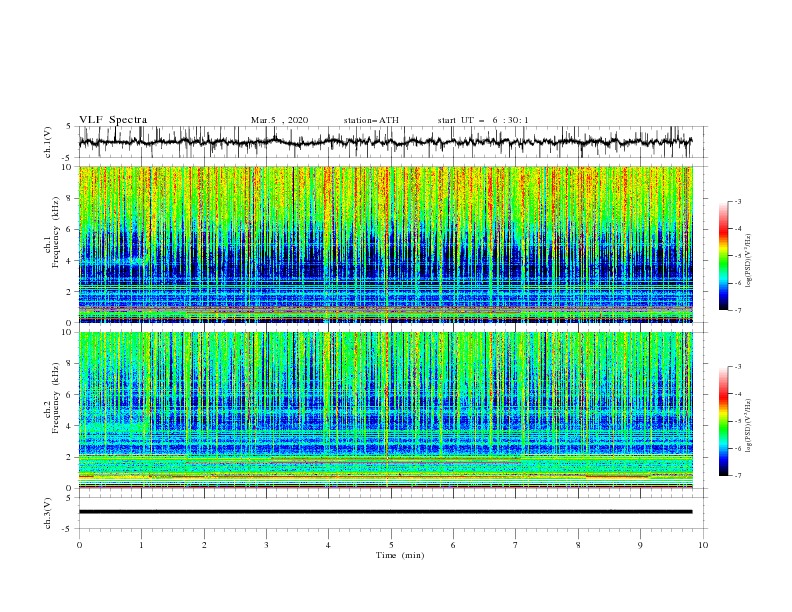The width and height of the screenshot is (792, 612).
Task: Click the "5" tick on the ch.1(V) axis
Action: pos(69,127)
